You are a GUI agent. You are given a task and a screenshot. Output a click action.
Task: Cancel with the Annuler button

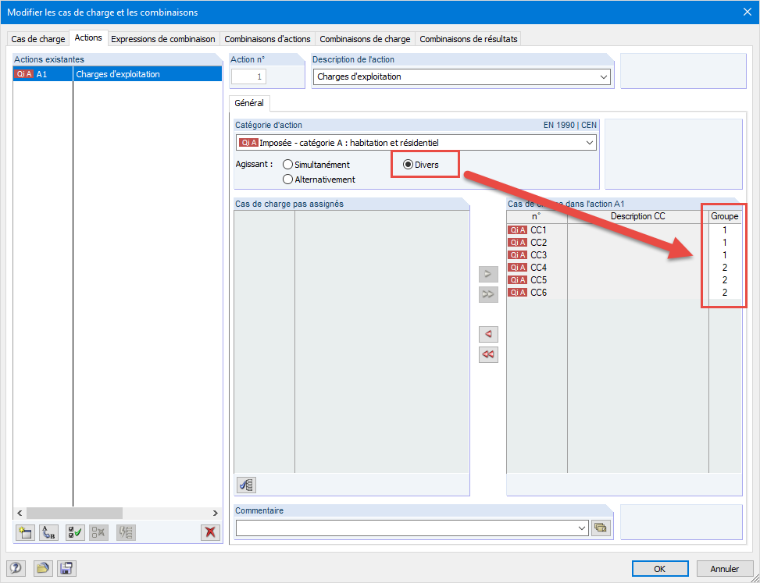point(725,568)
